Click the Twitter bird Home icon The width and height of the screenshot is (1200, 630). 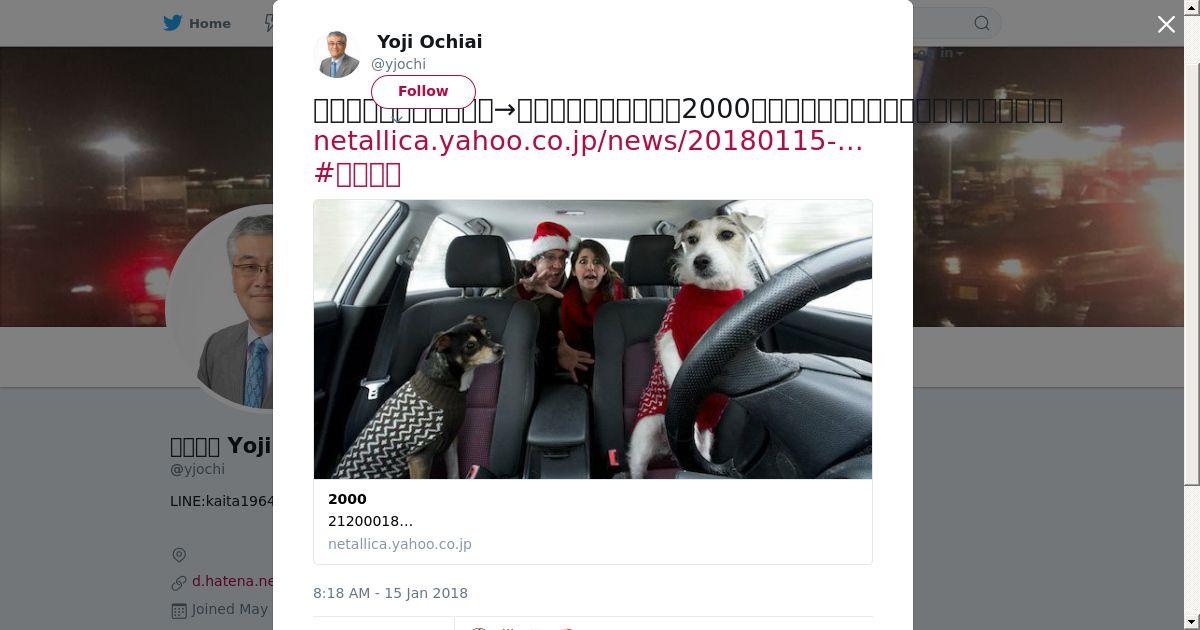(x=174, y=23)
